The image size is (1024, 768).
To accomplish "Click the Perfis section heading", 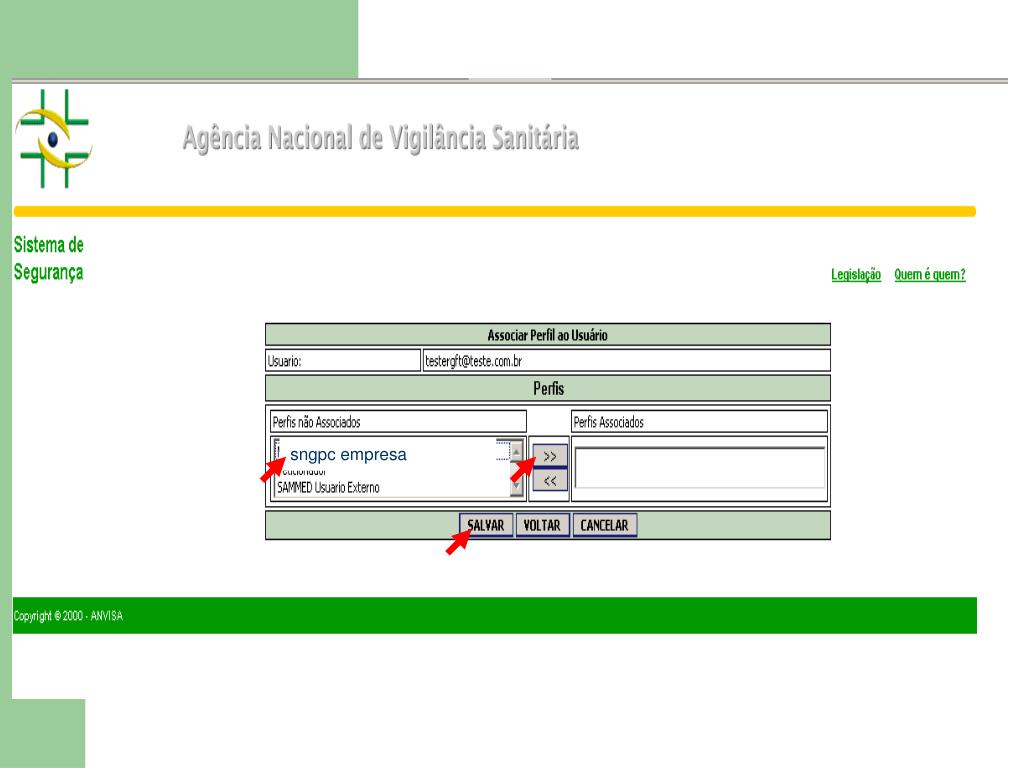I will click(548, 389).
